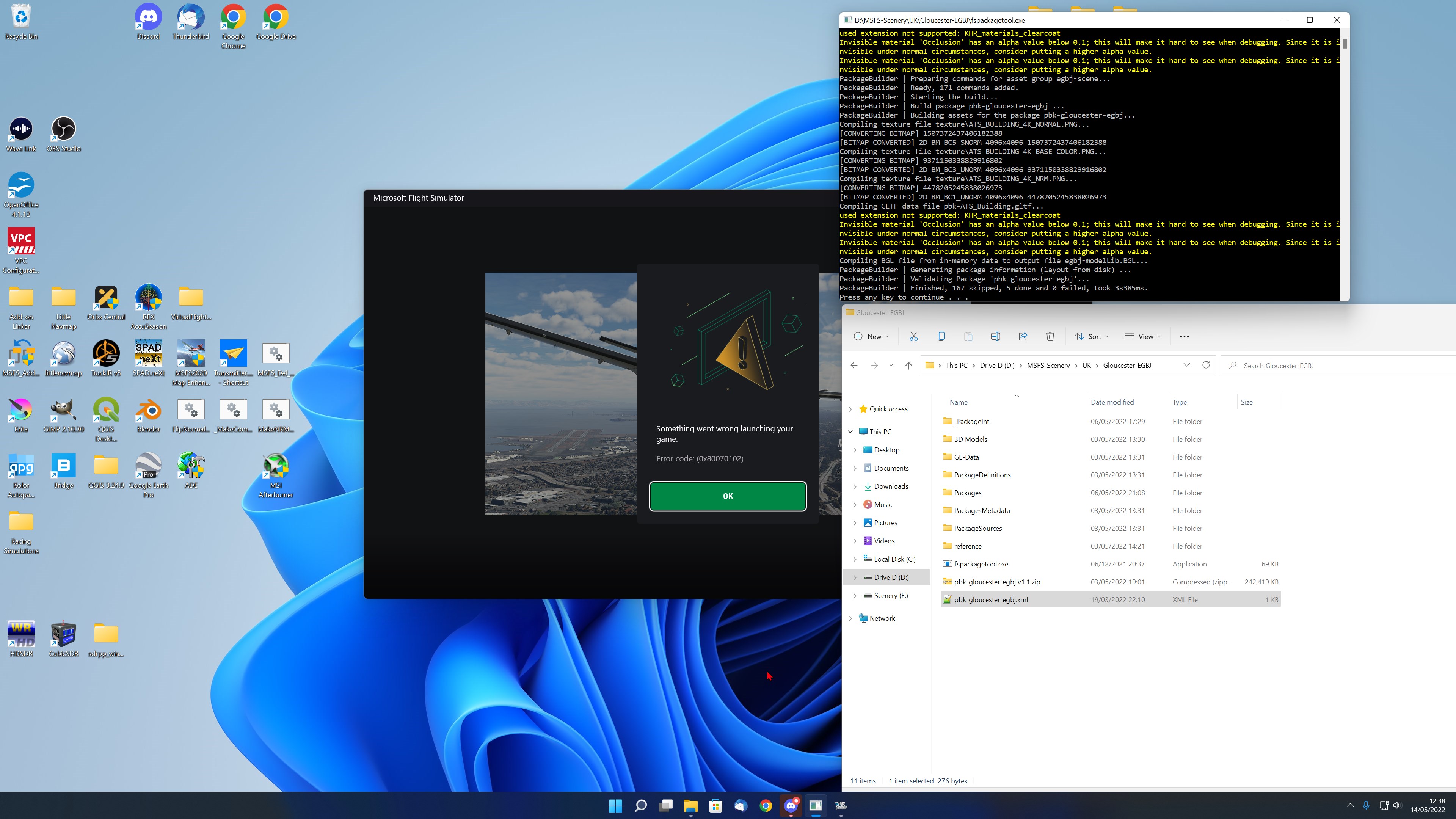Screen dimensions: 1456x819
Task: Select the Wave Link desktop icon
Action: (x=21, y=135)
